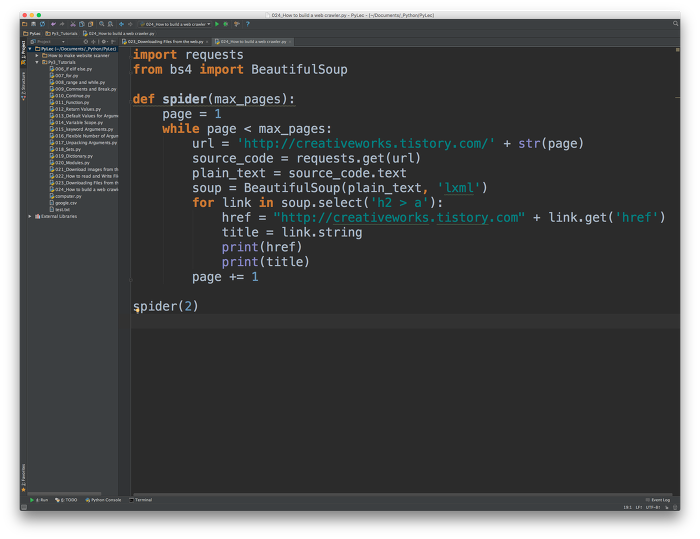Click the Save All toolbar icon

click(33, 24)
